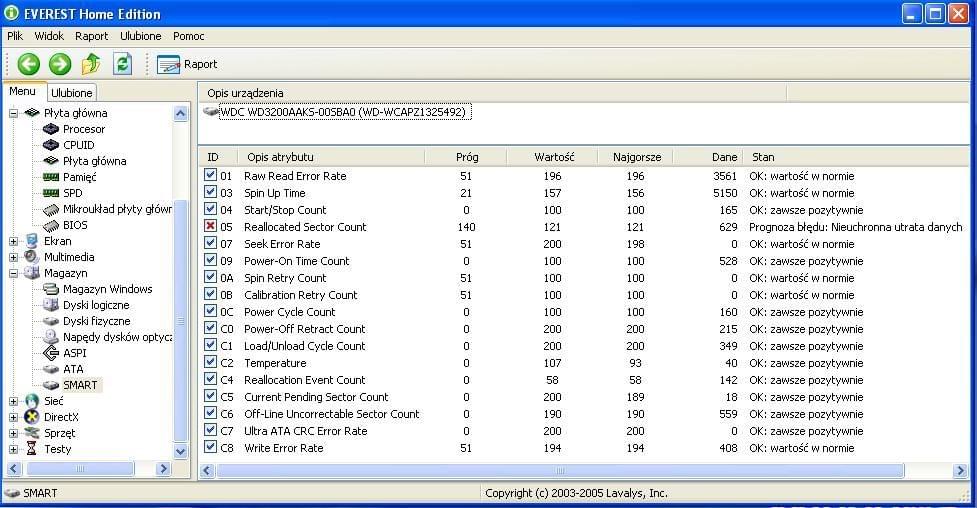Click the green Forward arrow icon
Screen dimensions: 977x508
60,64
